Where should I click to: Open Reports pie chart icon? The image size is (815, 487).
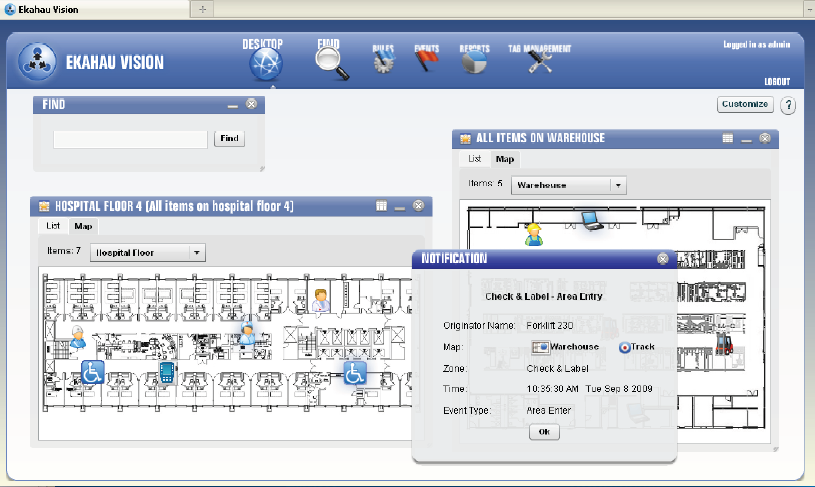pos(474,63)
